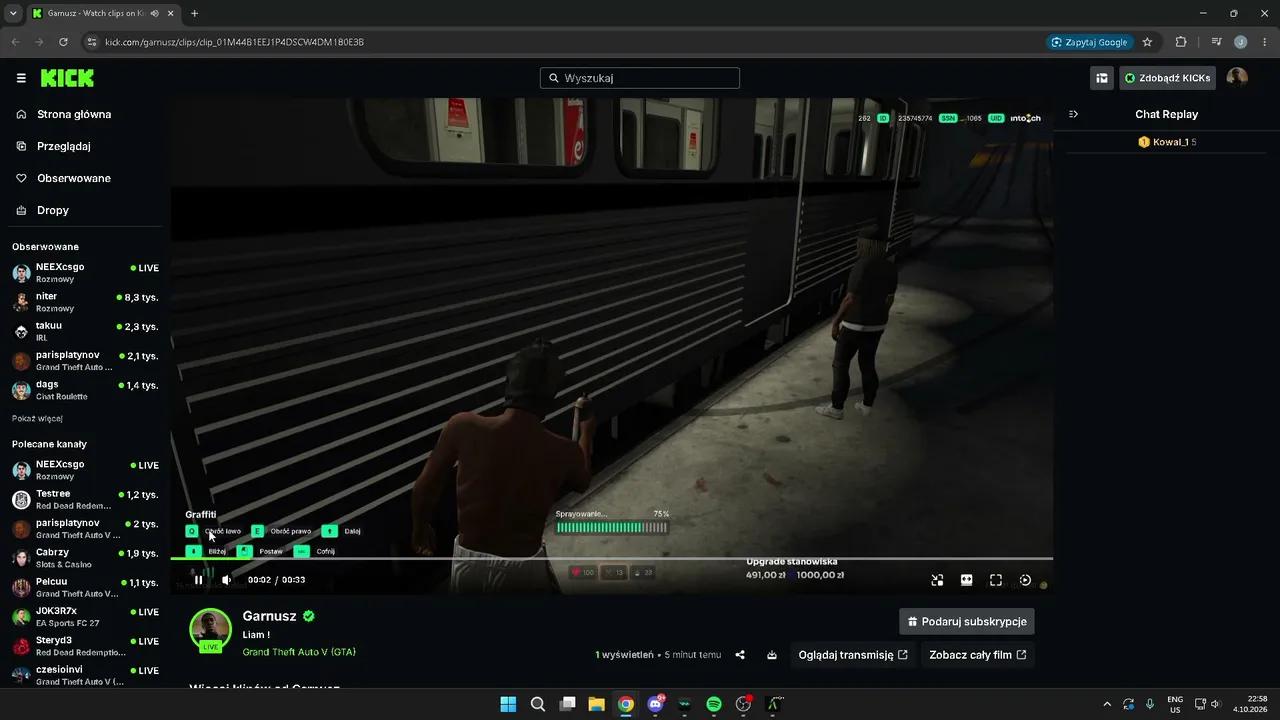Screen dimensions: 1280x720
Task: Collapse sidebar with the hamburger menu icon
Action: coord(21,78)
